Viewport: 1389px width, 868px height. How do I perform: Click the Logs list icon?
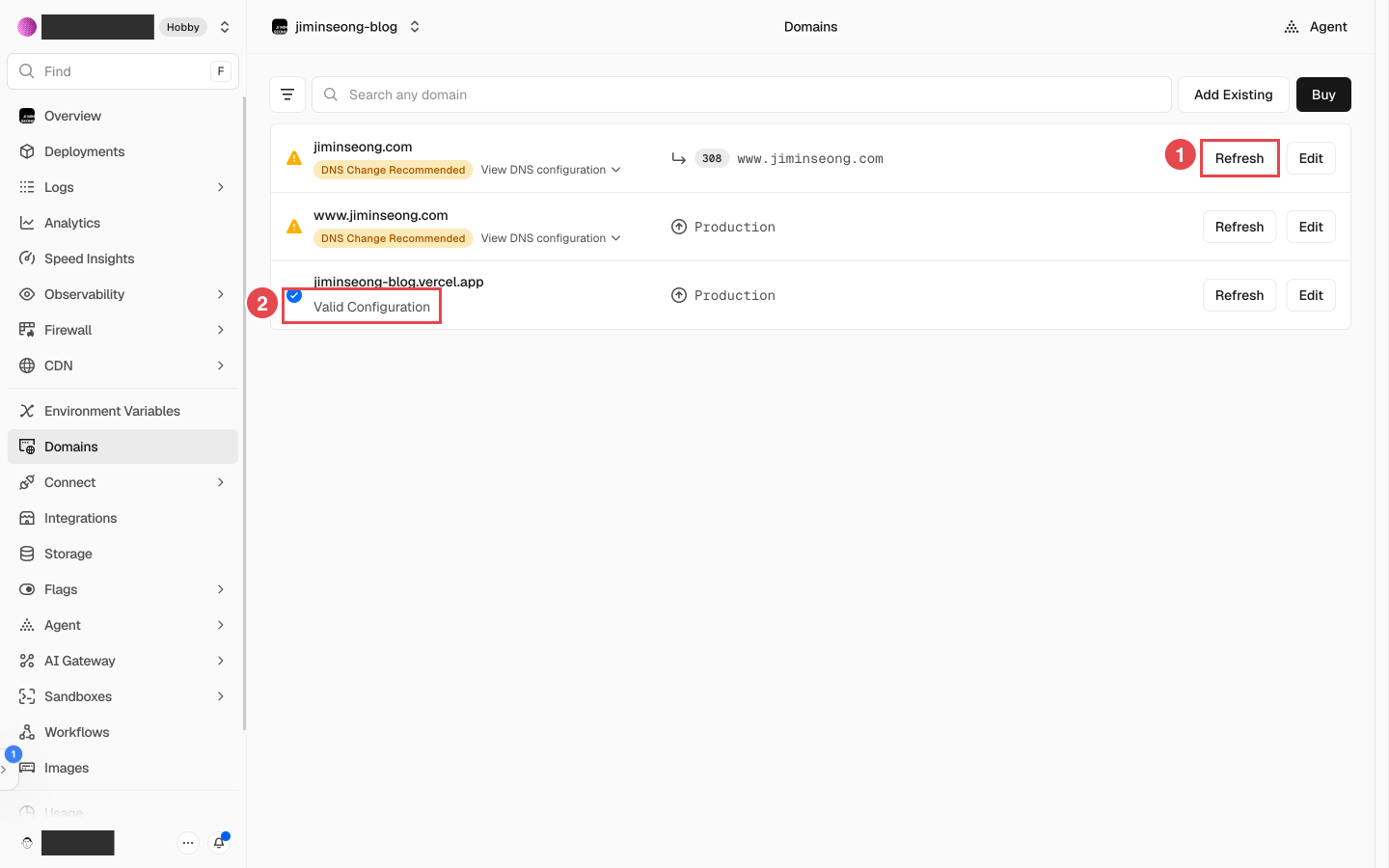click(27, 187)
